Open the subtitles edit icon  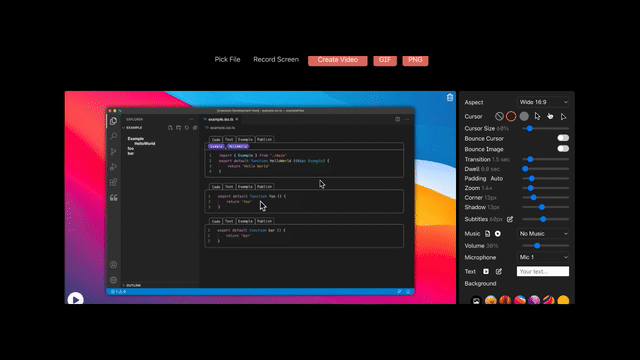[510, 219]
